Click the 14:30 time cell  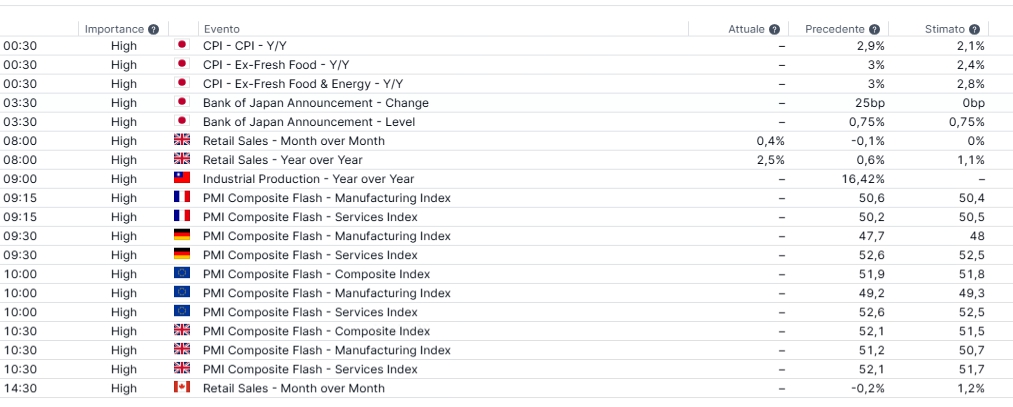pos(20,388)
